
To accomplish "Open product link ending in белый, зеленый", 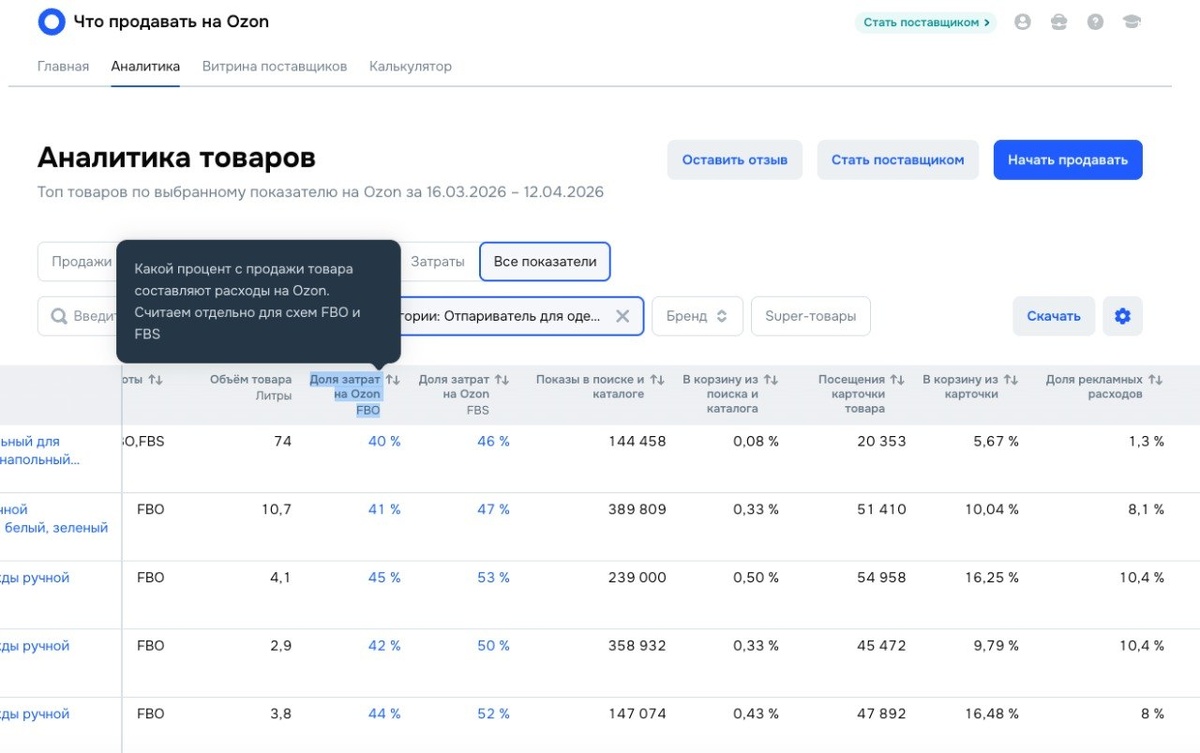I will tap(54, 518).
